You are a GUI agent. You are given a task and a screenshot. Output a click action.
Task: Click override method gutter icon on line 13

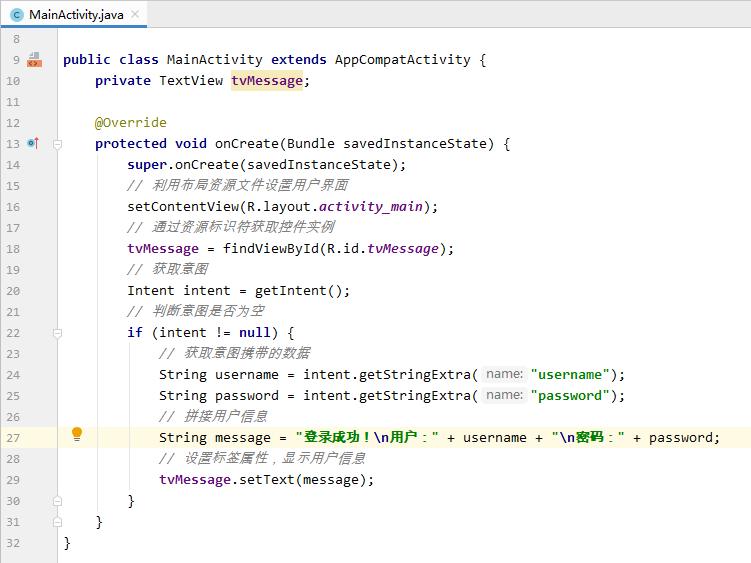pos(33,143)
